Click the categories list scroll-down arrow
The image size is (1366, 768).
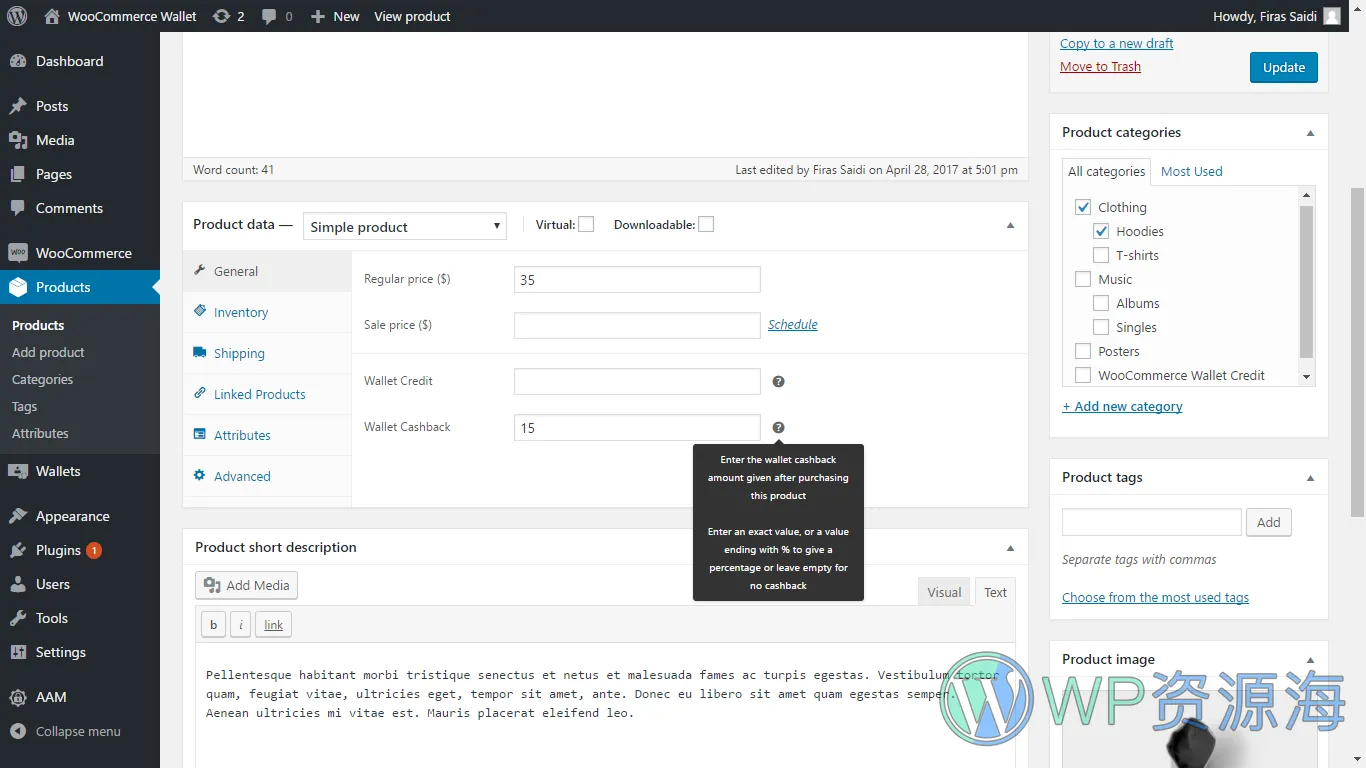tap(1306, 377)
